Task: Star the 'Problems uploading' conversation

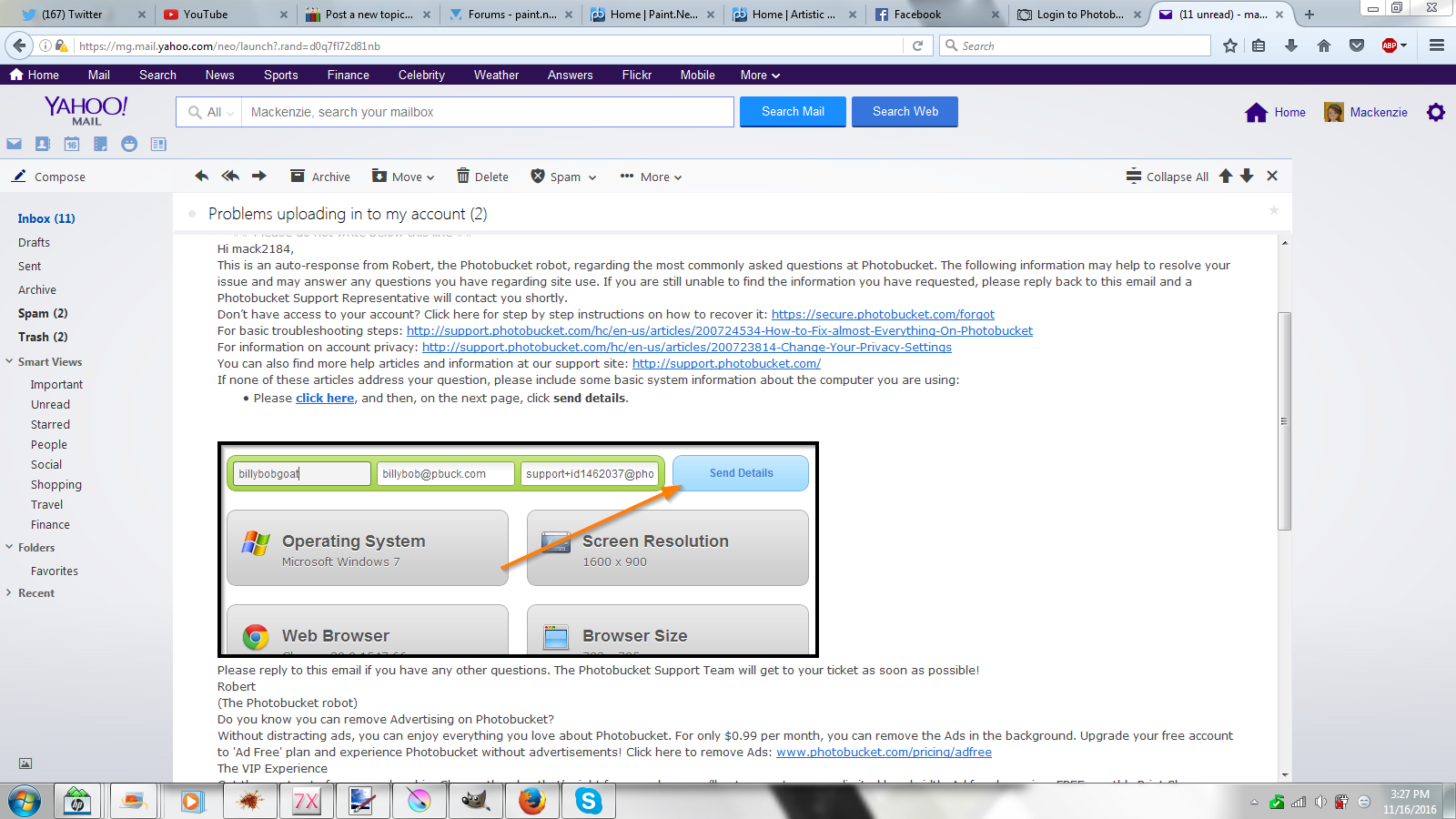Action: click(1274, 210)
